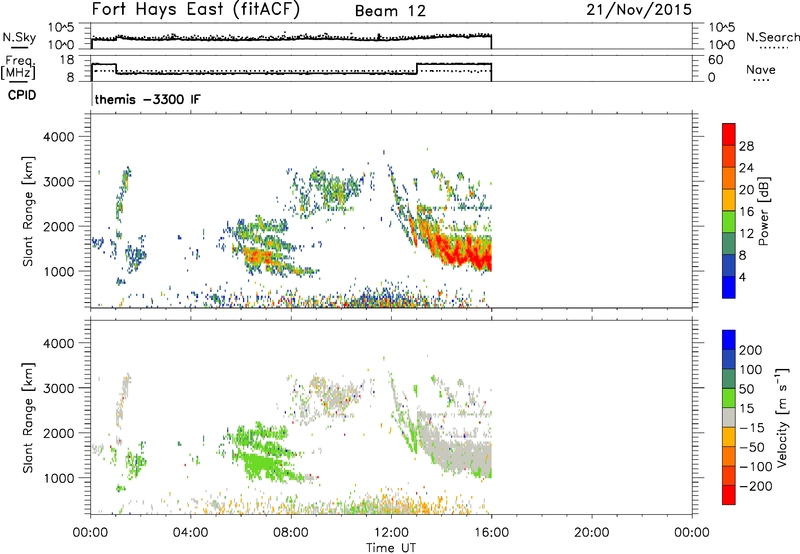Click the '-50' label on the velocity colorbar

(x=752, y=447)
